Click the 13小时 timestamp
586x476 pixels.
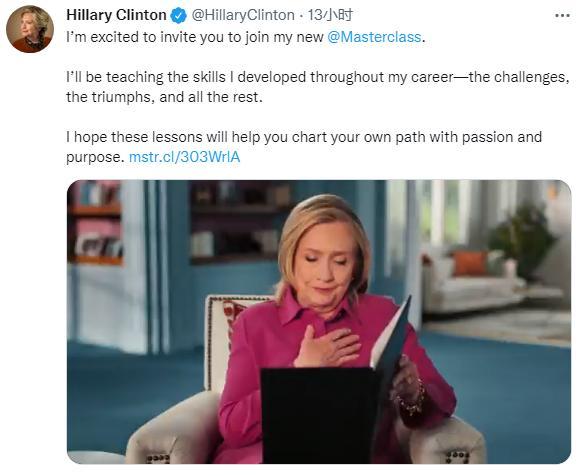tap(330, 15)
